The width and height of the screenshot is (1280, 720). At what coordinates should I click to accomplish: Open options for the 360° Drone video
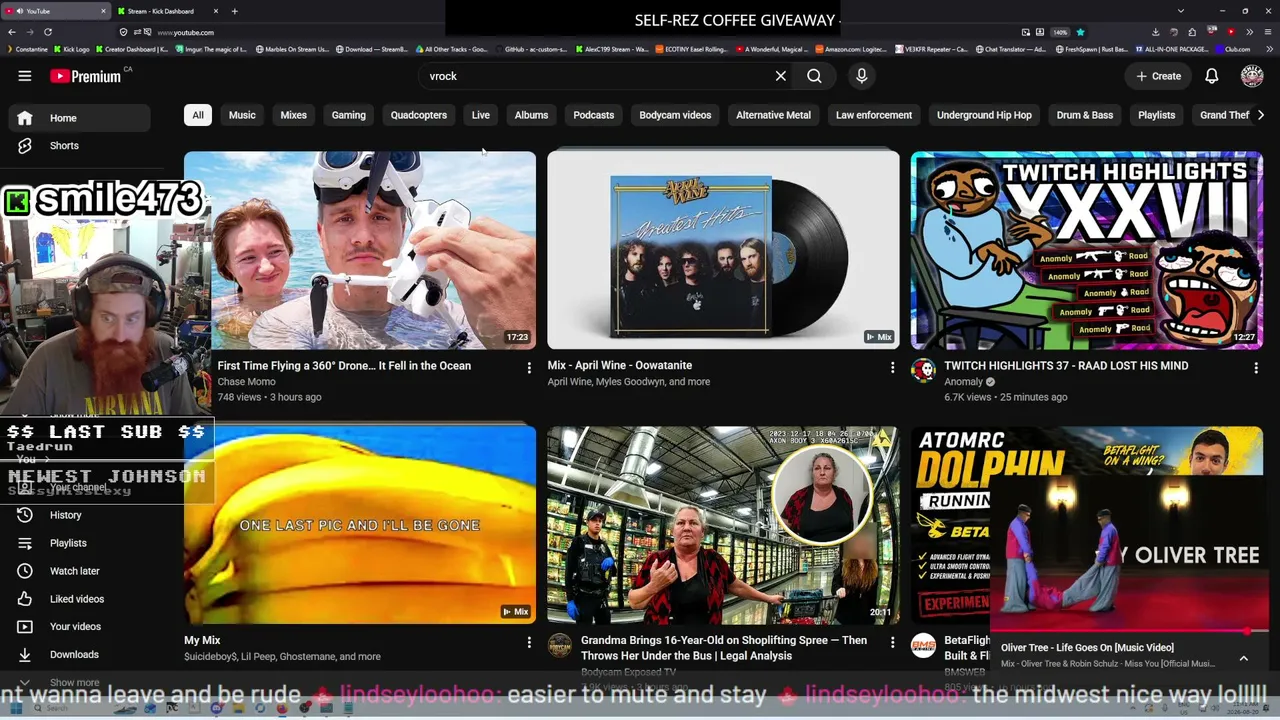pos(529,368)
